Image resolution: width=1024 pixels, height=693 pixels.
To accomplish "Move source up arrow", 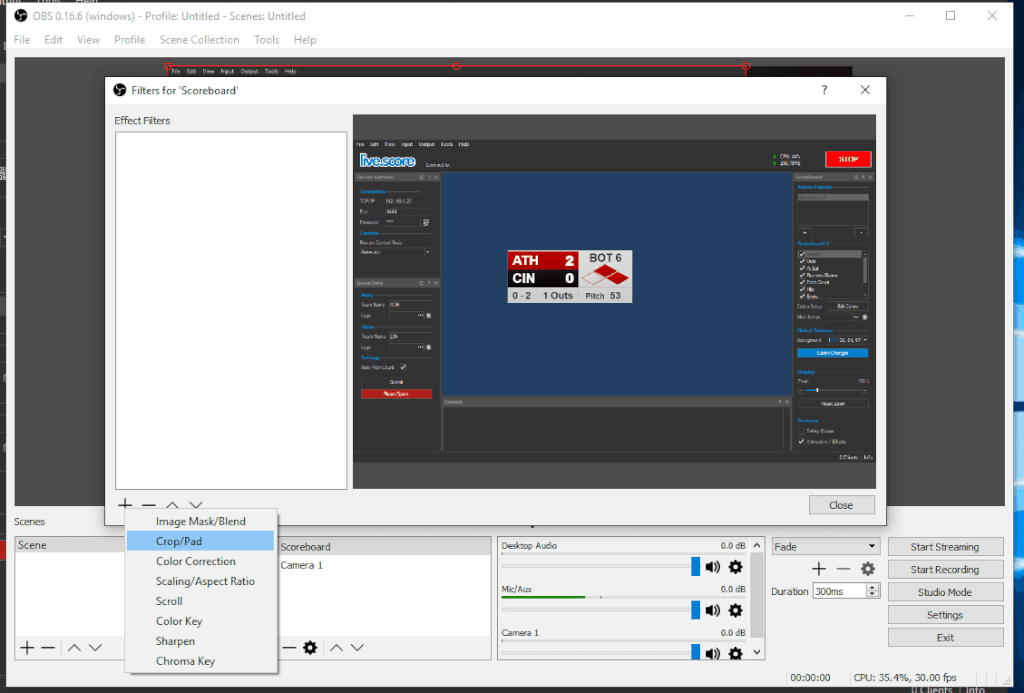I will [x=336, y=647].
